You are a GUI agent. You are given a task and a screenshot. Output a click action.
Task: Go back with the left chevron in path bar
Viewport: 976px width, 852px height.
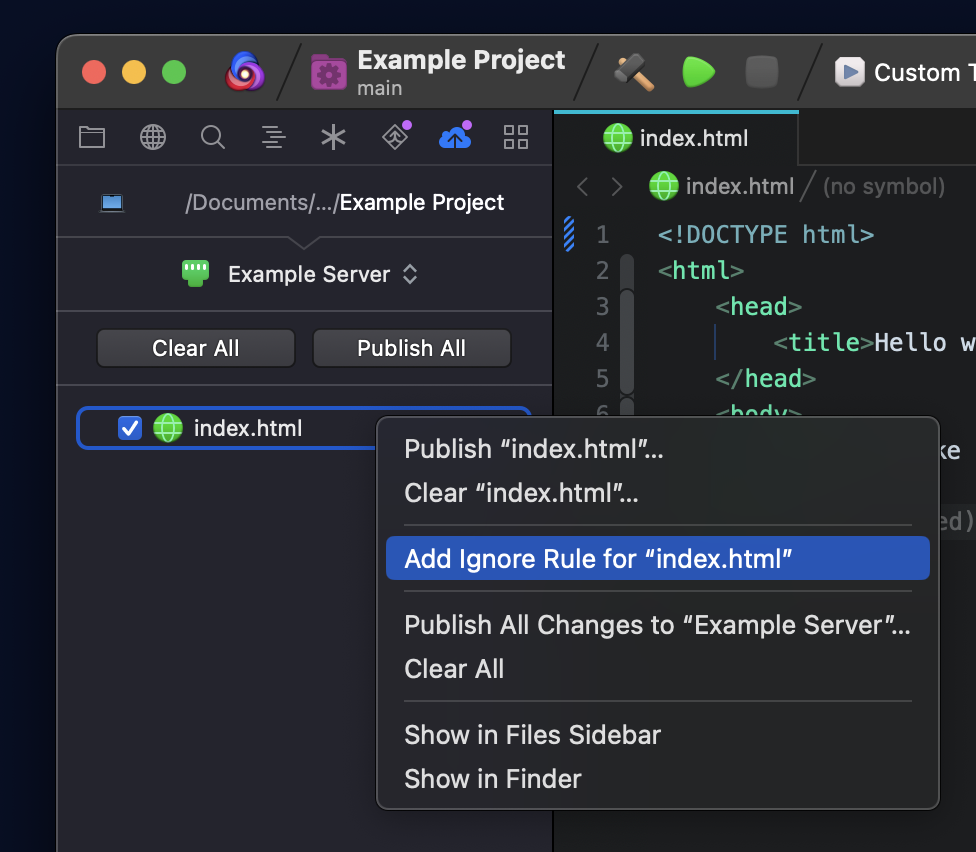pyautogui.click(x=583, y=187)
